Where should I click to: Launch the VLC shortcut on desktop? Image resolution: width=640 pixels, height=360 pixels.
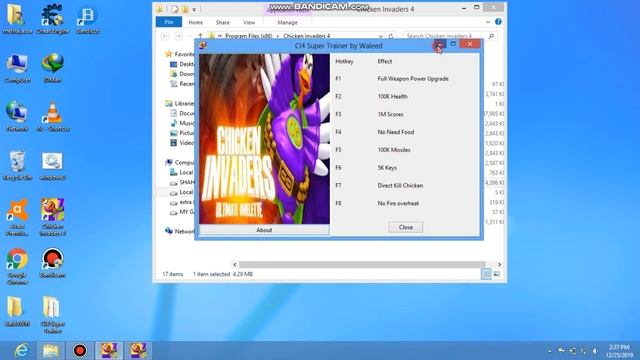pos(52,117)
